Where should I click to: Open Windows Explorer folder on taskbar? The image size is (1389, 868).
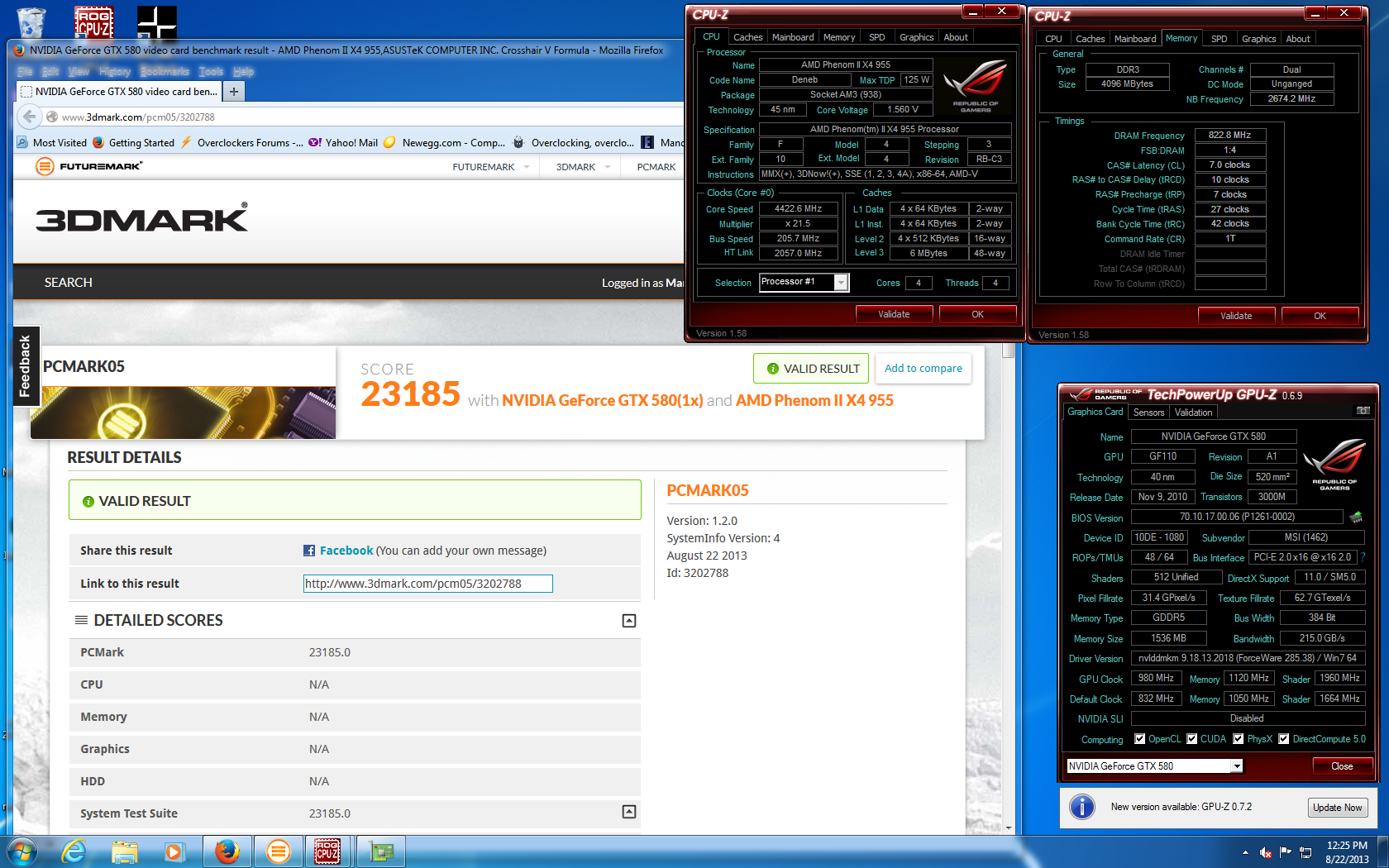[124, 851]
